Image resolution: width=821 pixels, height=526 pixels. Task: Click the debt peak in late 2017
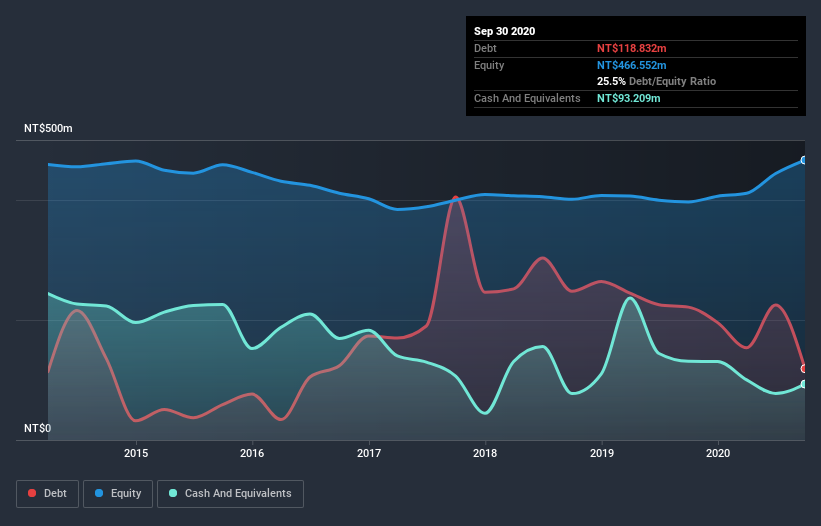coord(456,197)
